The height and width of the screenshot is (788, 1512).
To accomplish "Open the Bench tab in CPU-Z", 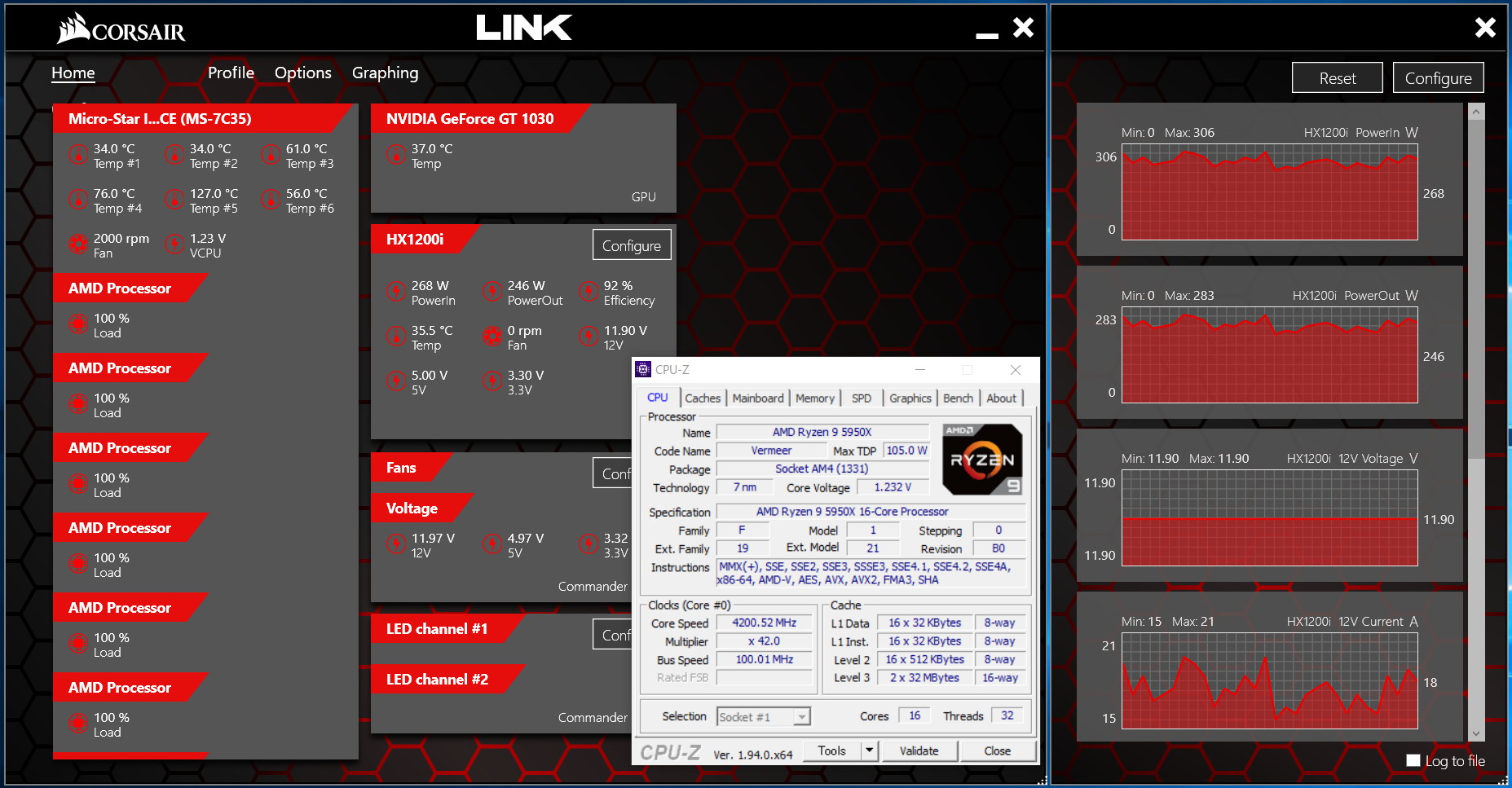I will [x=959, y=398].
